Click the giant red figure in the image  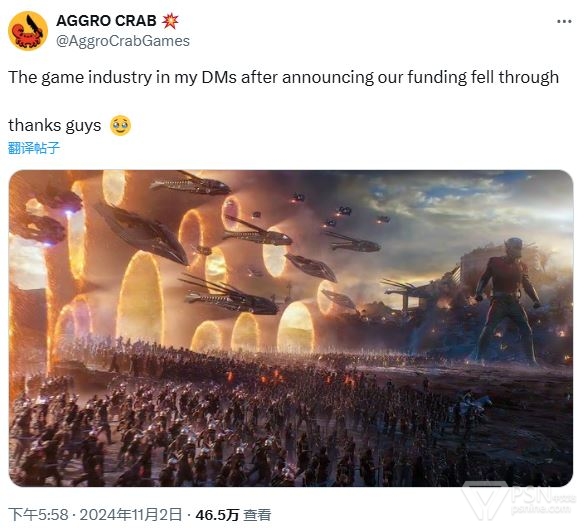coord(508,300)
